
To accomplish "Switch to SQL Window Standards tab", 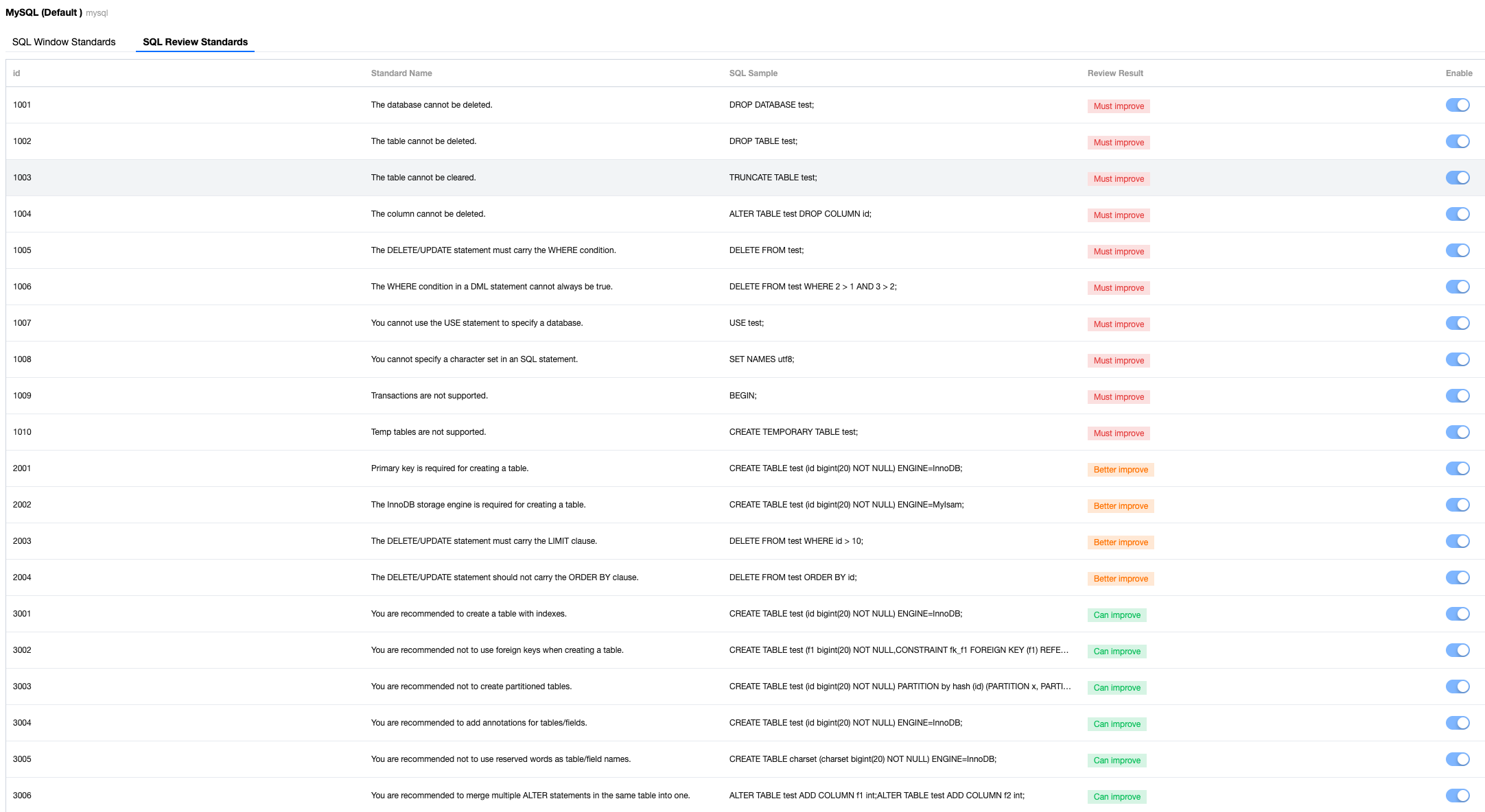I will pos(64,42).
